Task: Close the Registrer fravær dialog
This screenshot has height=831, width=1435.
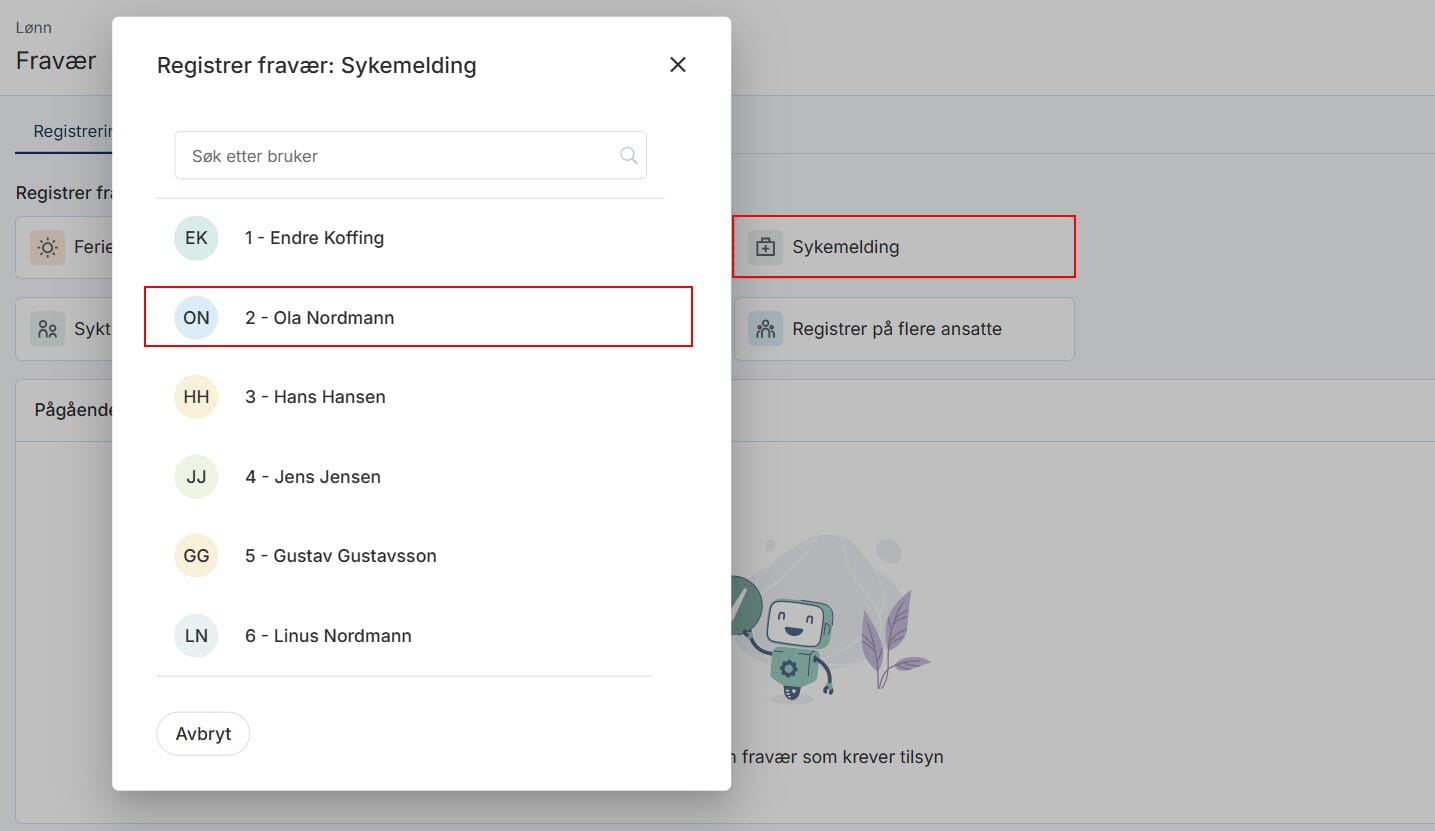Action: point(678,65)
